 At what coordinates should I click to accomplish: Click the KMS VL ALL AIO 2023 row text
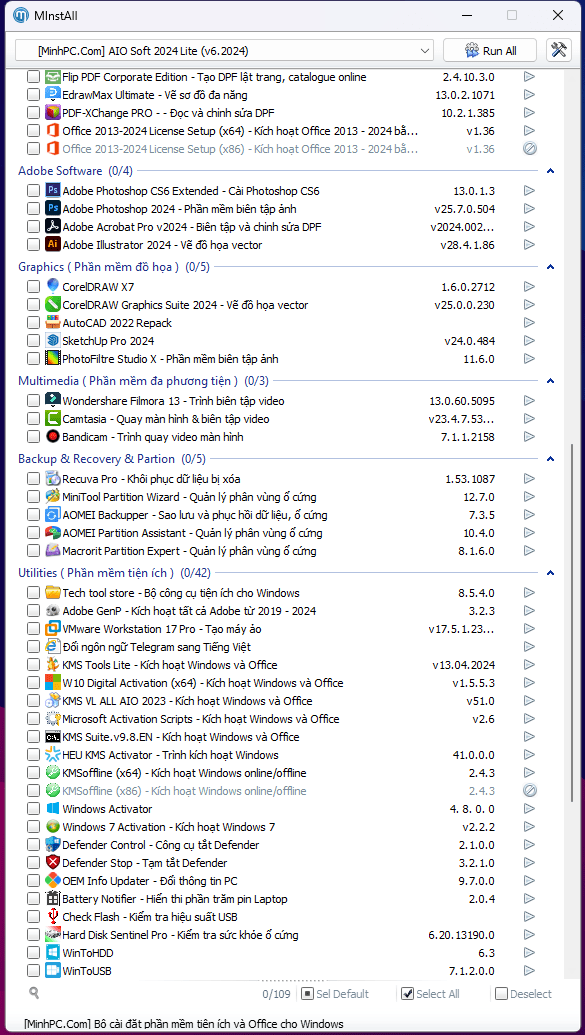(x=188, y=700)
